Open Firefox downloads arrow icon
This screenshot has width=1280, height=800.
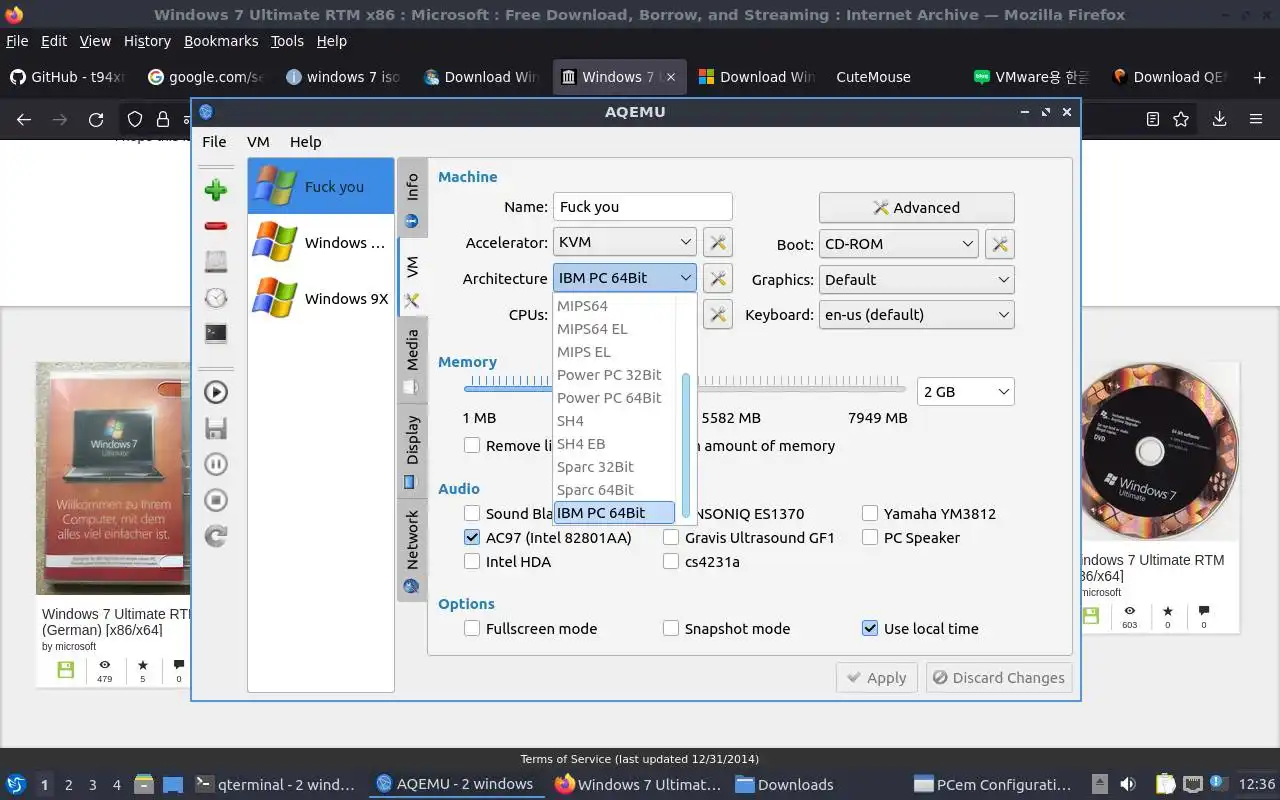[x=1219, y=120]
